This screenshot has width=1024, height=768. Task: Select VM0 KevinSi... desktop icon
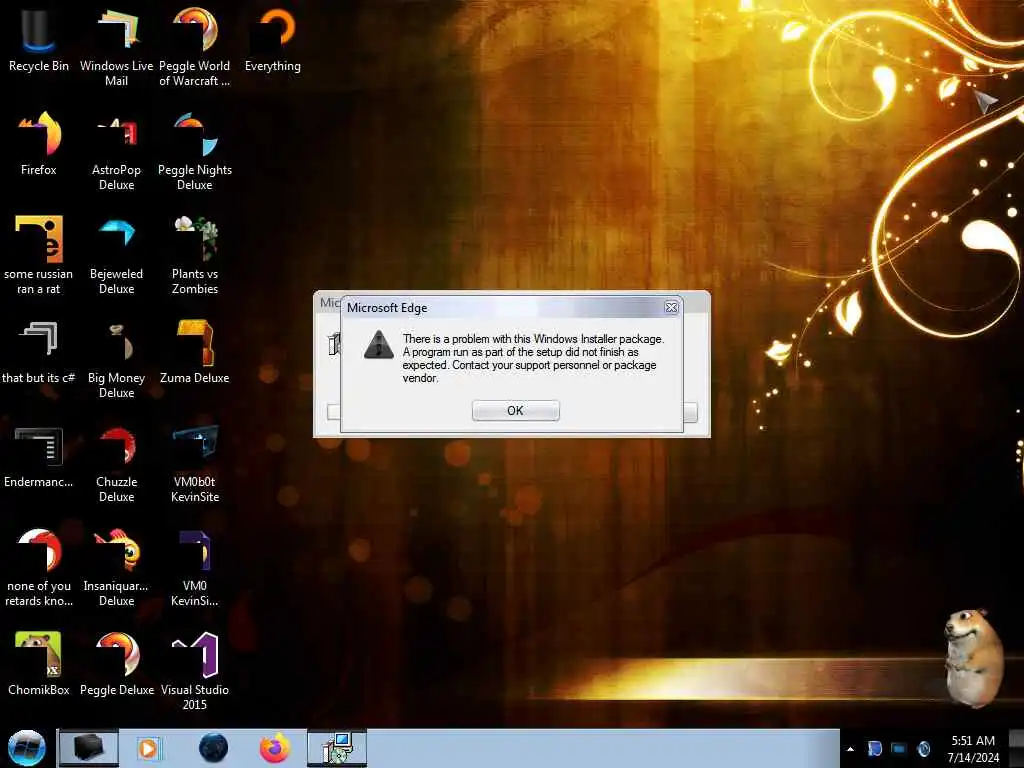(195, 567)
